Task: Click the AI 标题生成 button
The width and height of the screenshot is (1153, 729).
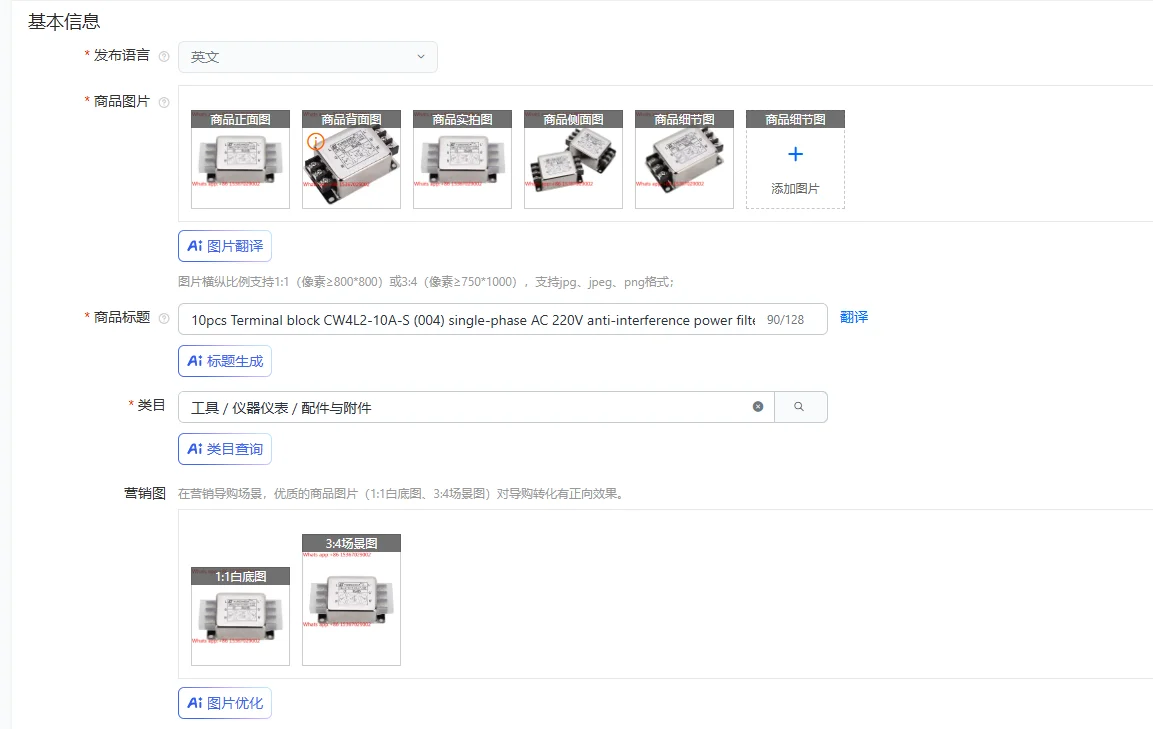Action: tap(225, 361)
